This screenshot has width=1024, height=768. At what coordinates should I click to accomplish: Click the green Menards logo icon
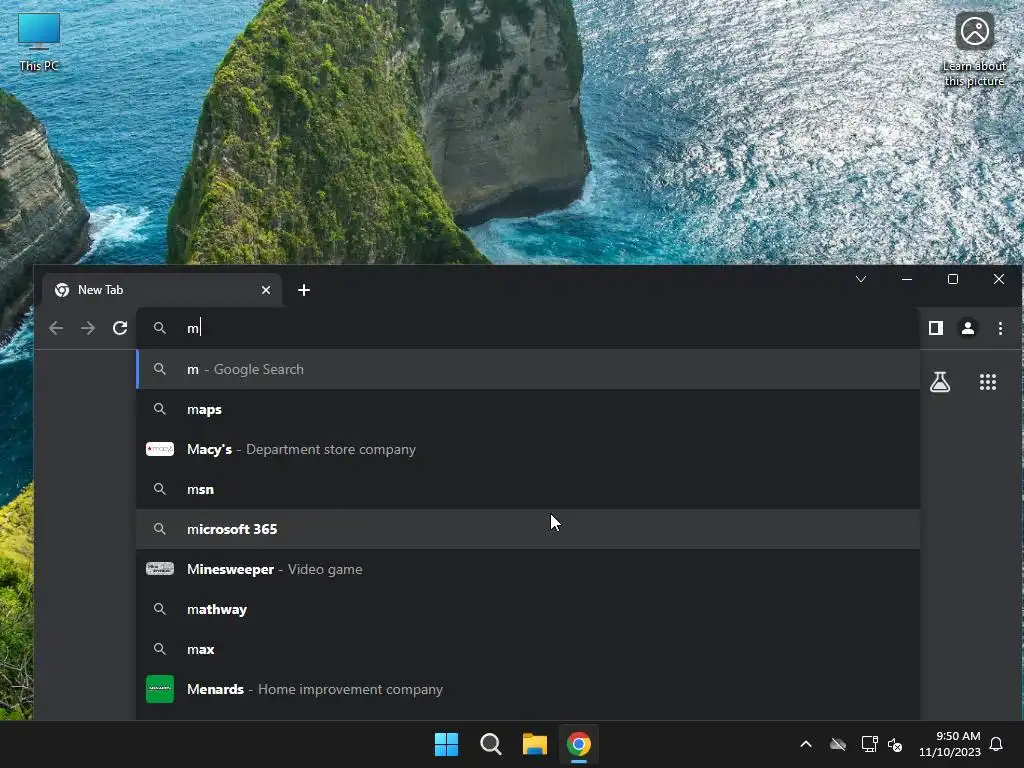pos(160,689)
